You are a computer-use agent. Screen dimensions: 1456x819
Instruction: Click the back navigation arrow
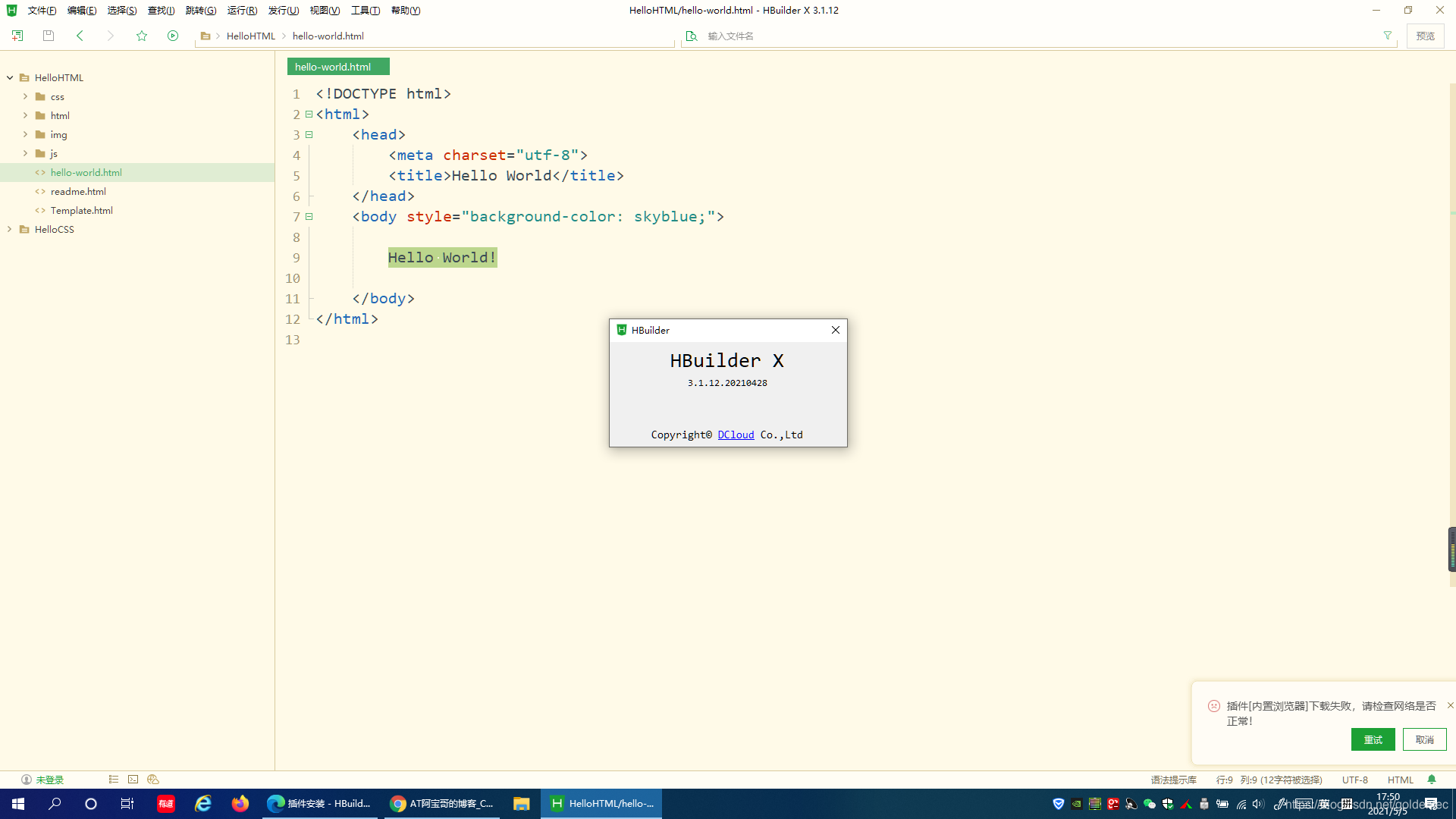(80, 36)
